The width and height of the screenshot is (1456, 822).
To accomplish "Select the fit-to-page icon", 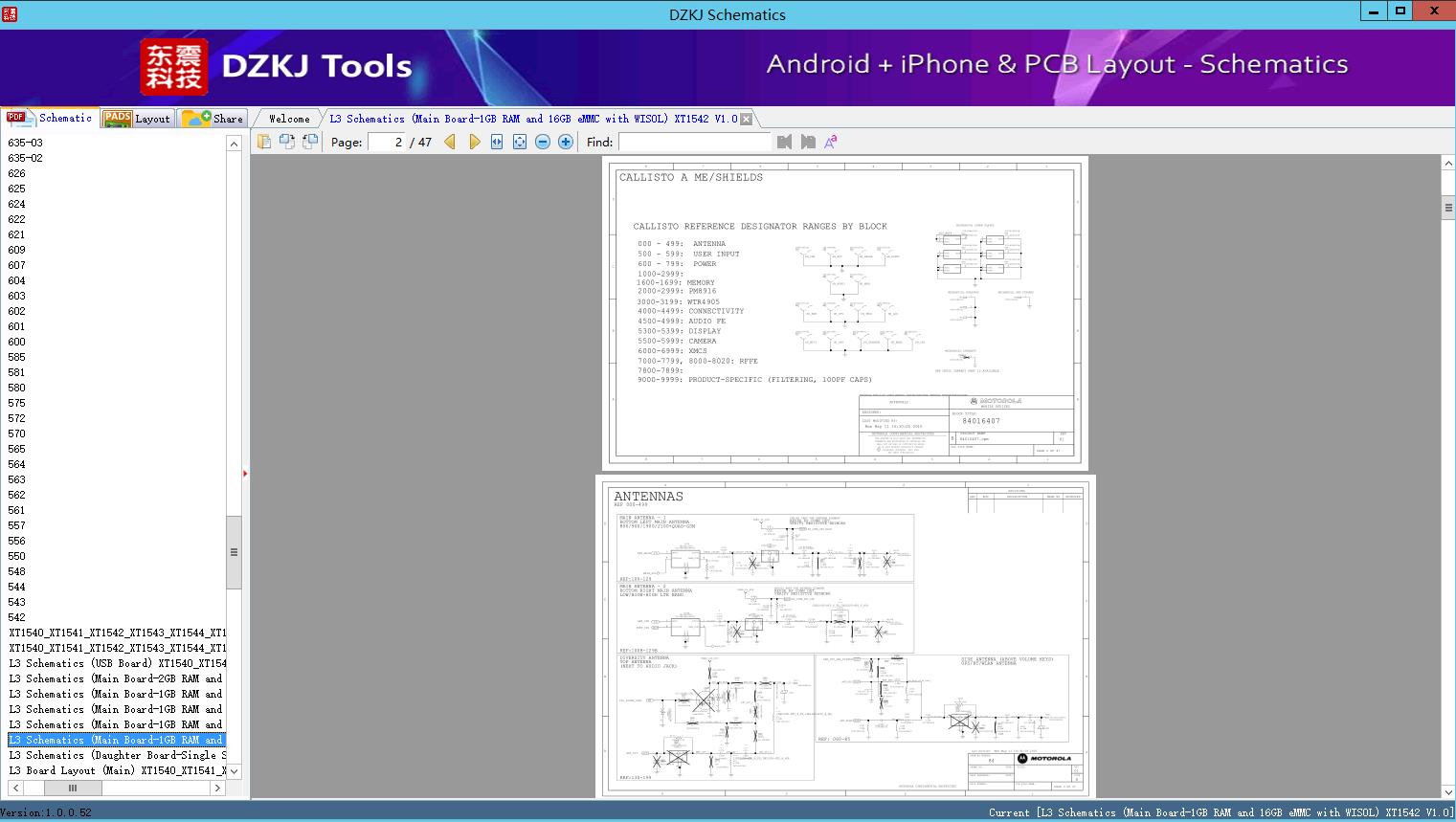I will 519,141.
